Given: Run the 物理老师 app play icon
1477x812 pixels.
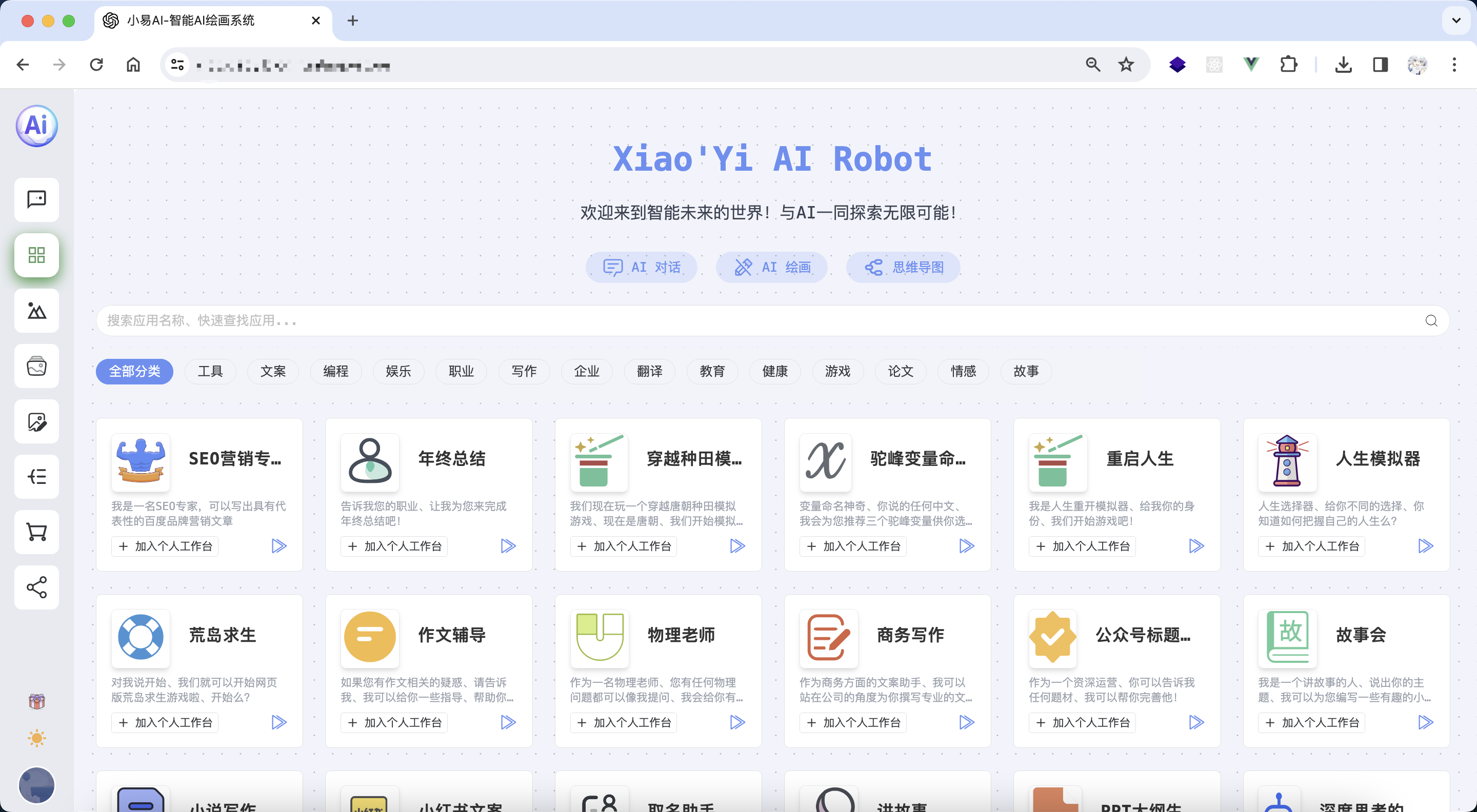Looking at the screenshot, I should 738,723.
